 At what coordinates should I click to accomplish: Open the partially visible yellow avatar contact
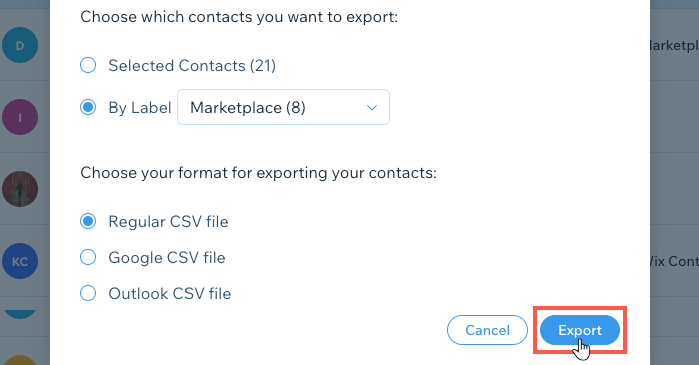click(x=20, y=360)
